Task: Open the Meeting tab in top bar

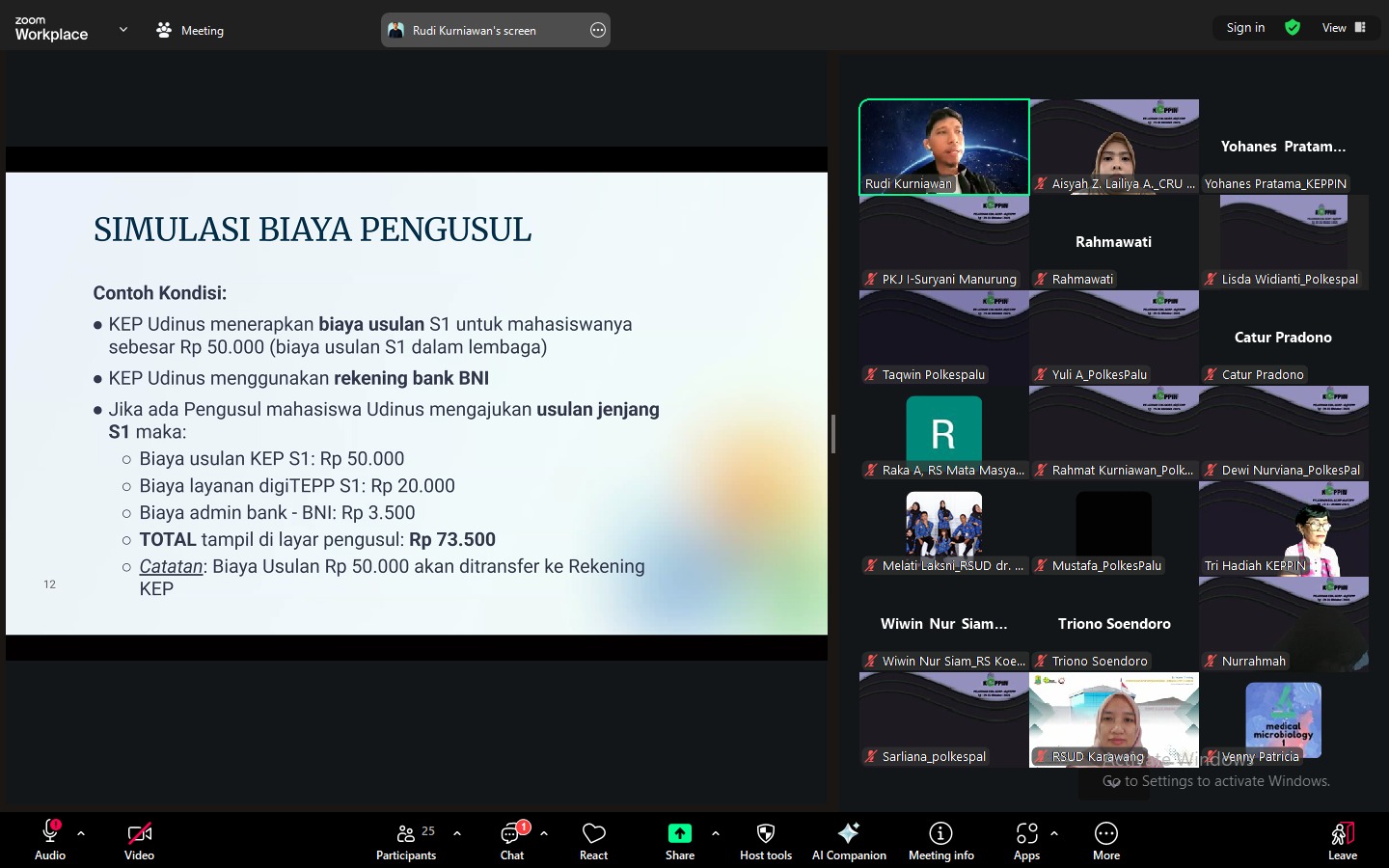Action: coord(190,30)
